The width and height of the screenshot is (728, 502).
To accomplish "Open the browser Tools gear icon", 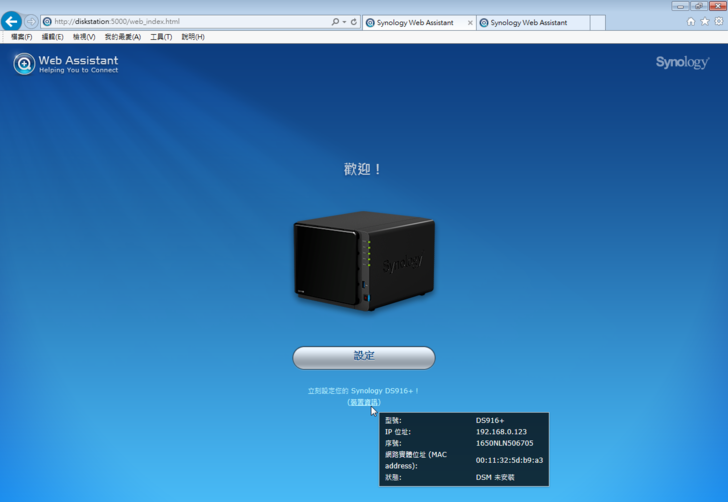I will click(719, 21).
